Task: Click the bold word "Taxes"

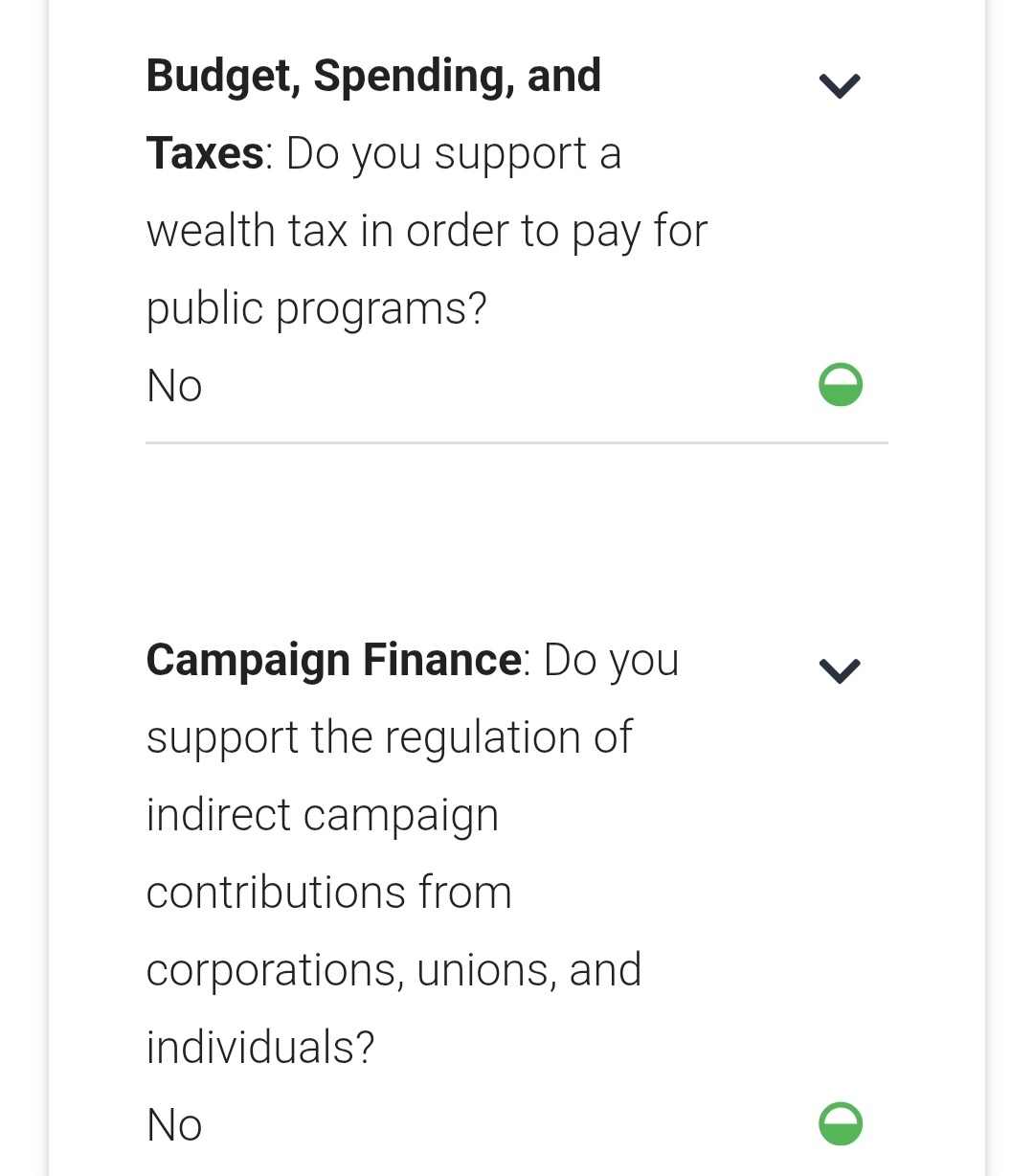Action: point(204,153)
